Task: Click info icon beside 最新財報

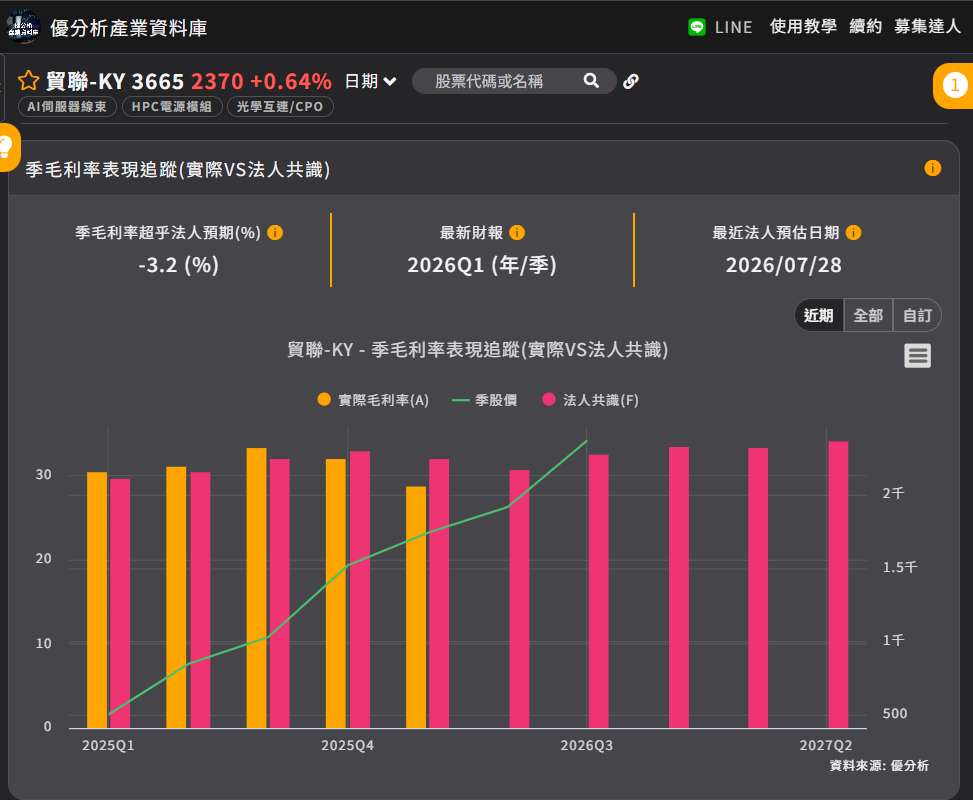Action: pos(517,232)
